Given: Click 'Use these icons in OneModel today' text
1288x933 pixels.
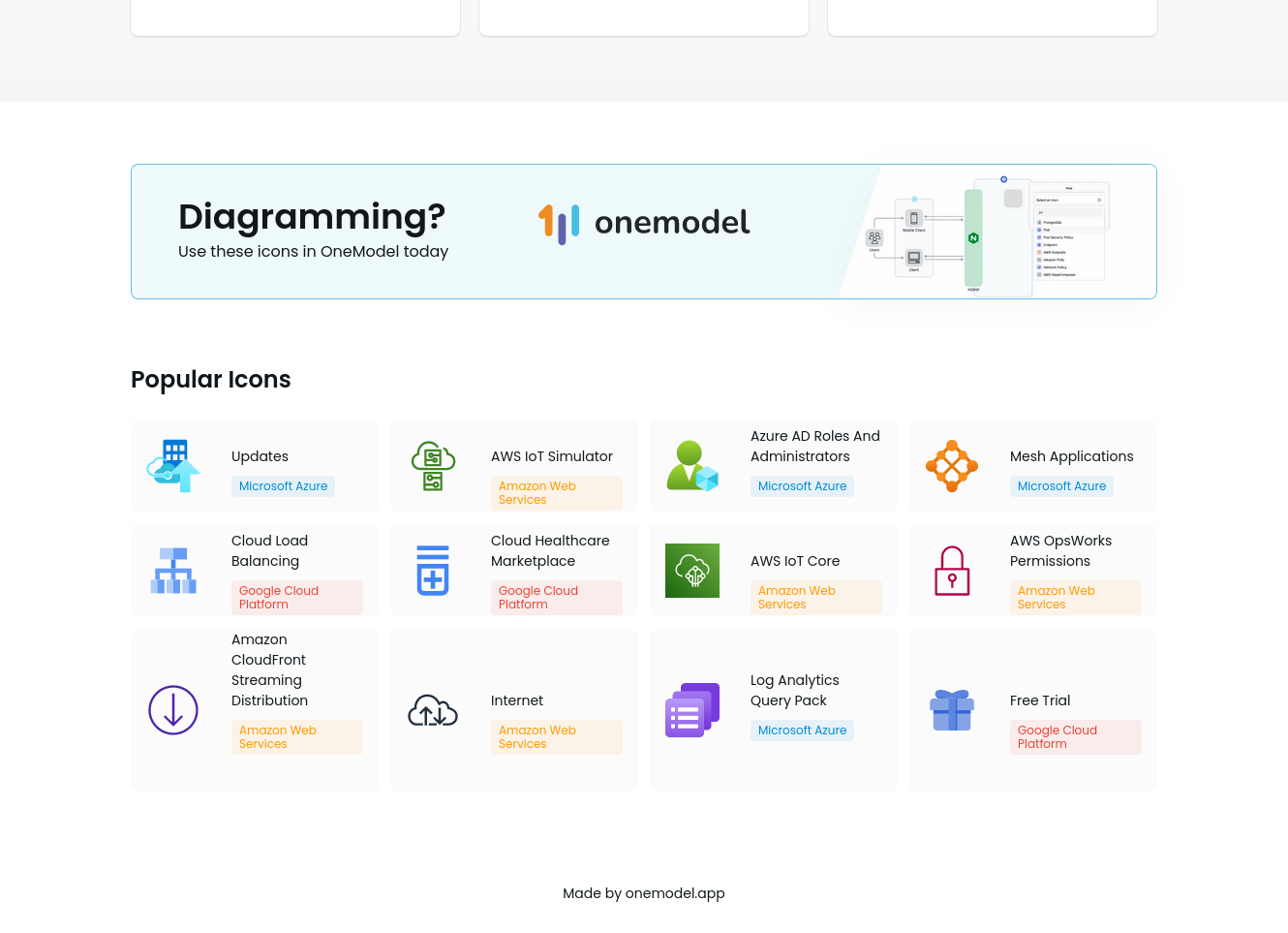Looking at the screenshot, I should tap(313, 252).
